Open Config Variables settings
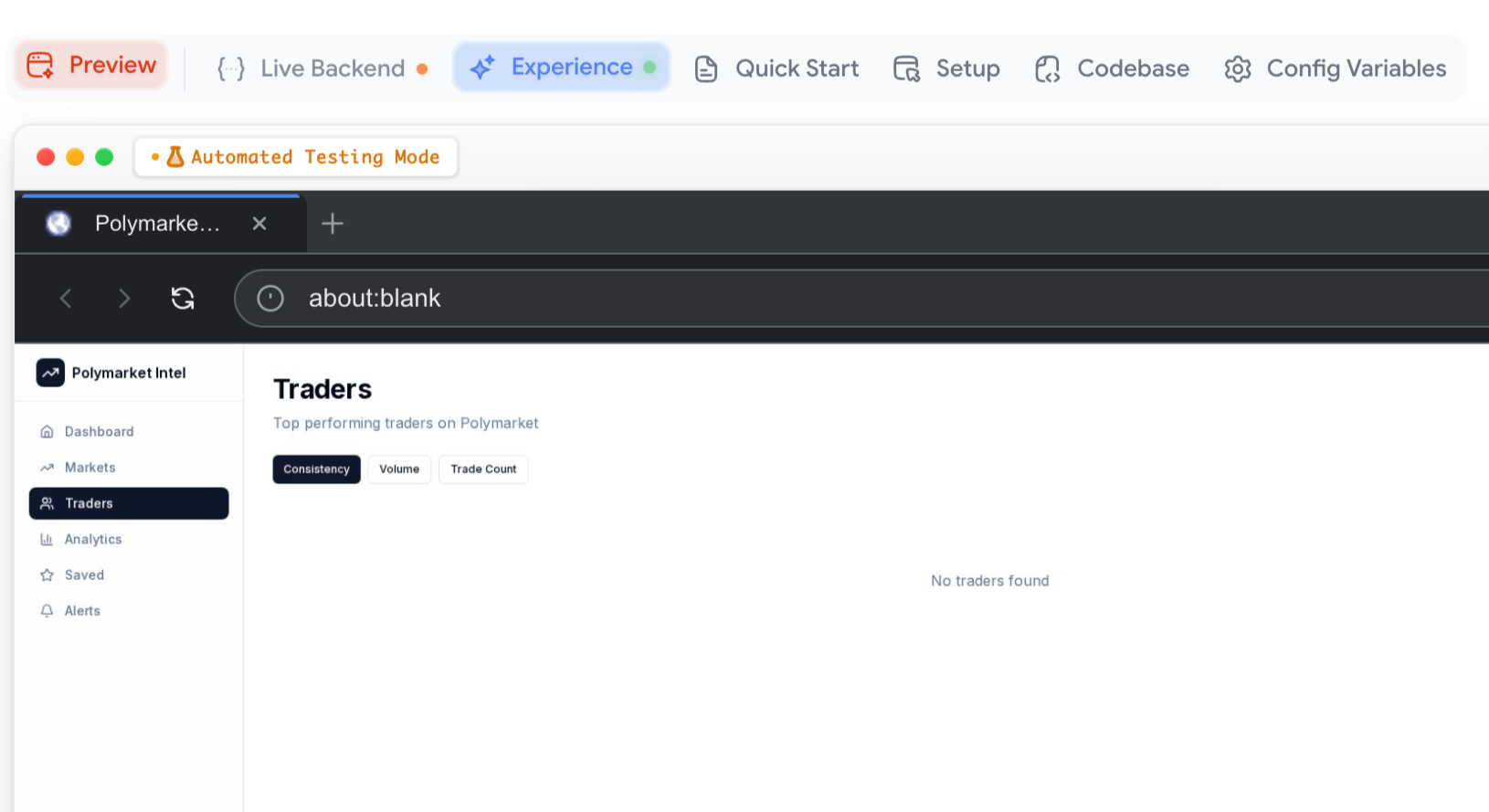The height and width of the screenshot is (812, 1489). (x=1336, y=69)
